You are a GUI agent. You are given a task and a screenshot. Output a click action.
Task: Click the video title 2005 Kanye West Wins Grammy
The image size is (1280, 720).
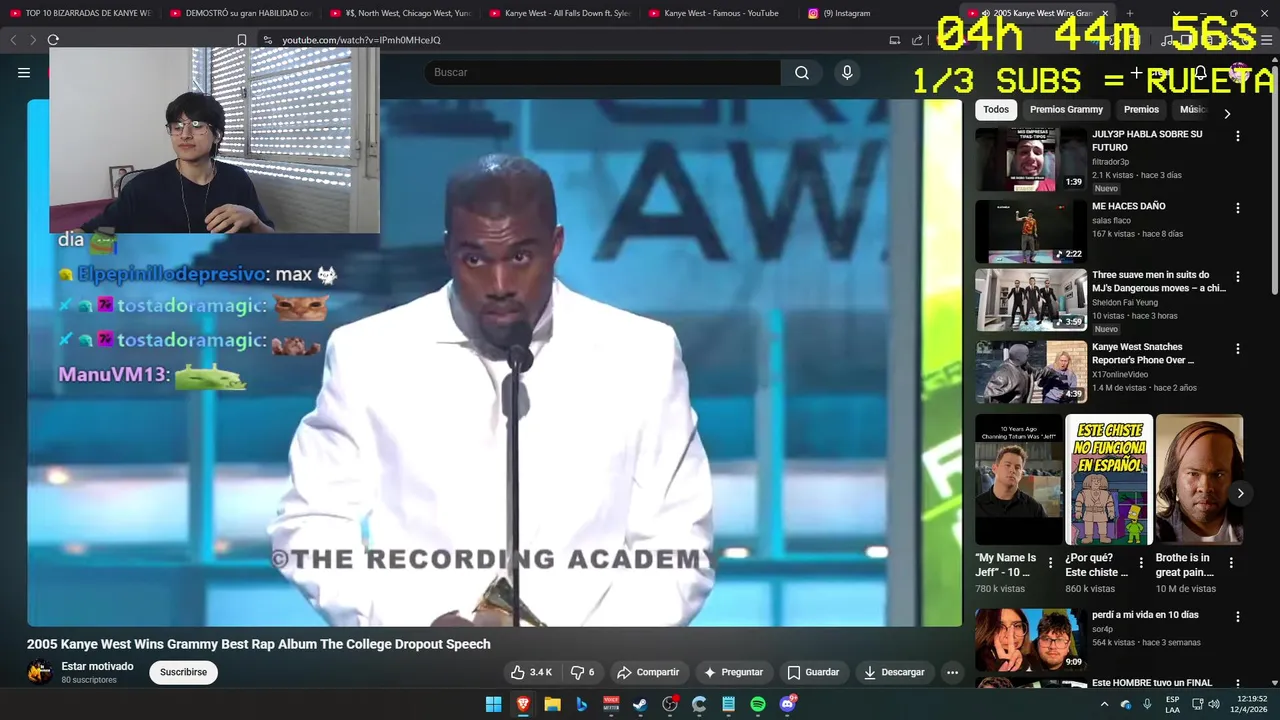coord(259,644)
